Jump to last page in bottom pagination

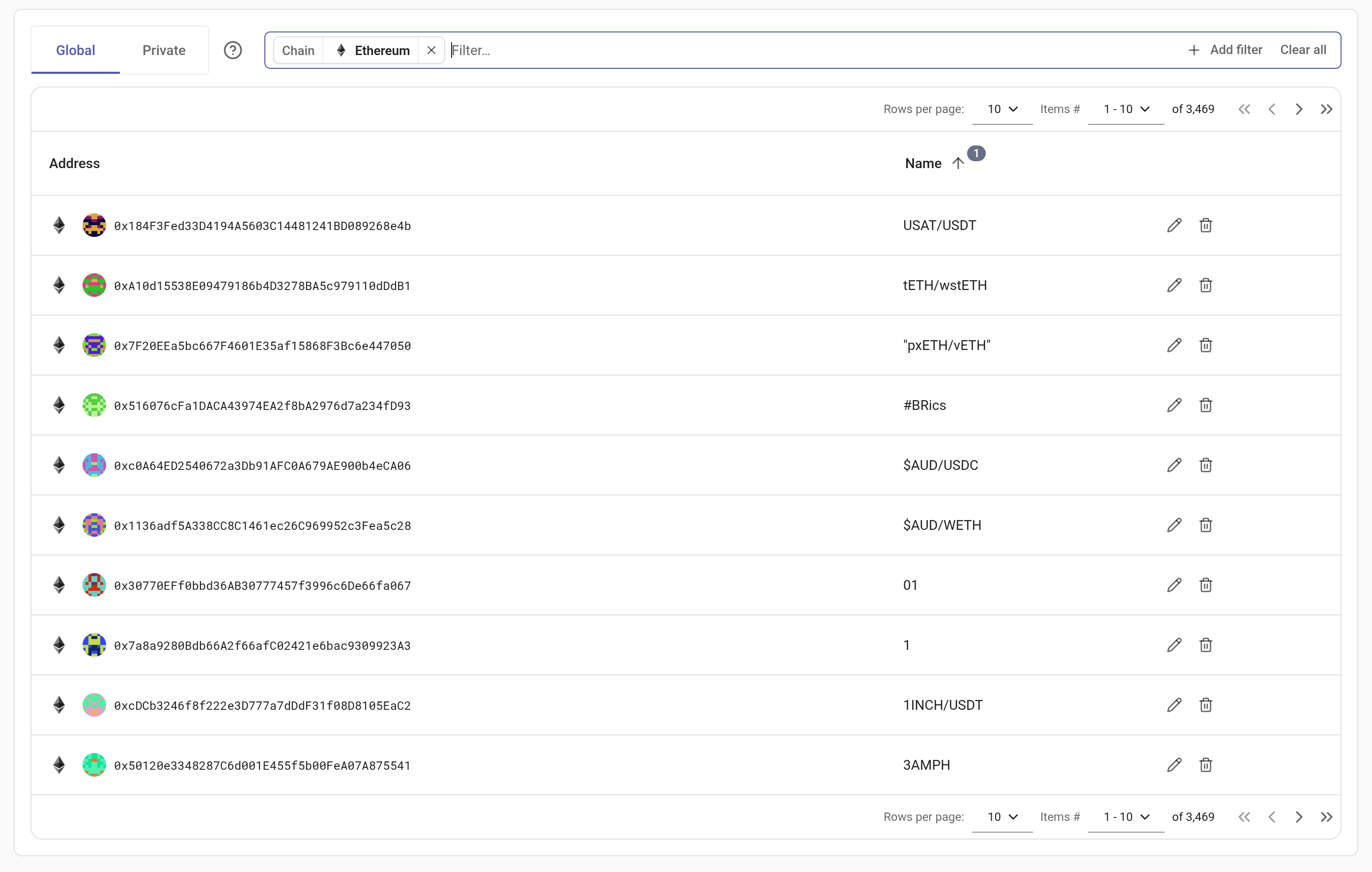pyautogui.click(x=1326, y=817)
